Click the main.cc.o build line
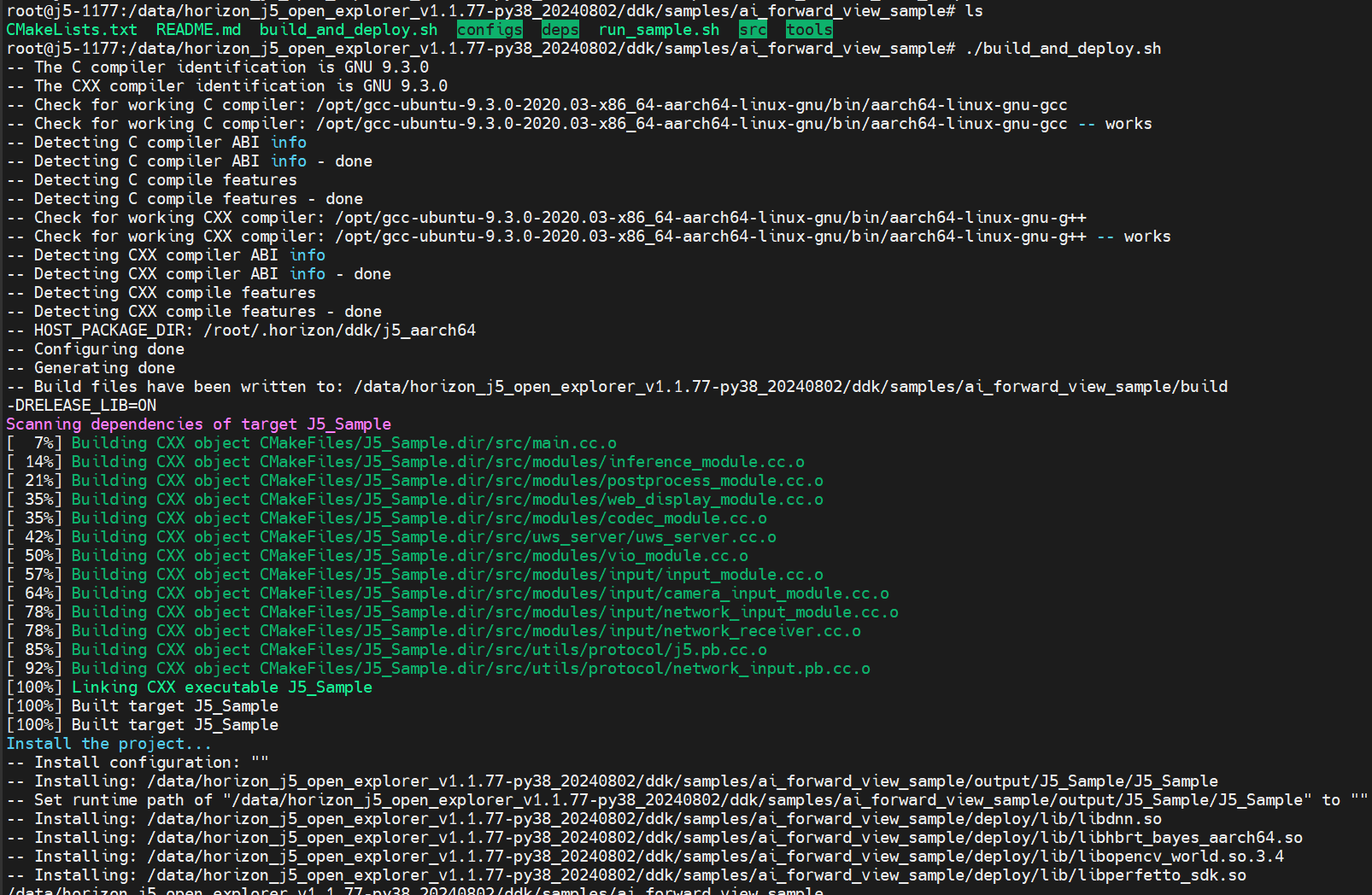This screenshot has height=895, width=1372. 343,443
